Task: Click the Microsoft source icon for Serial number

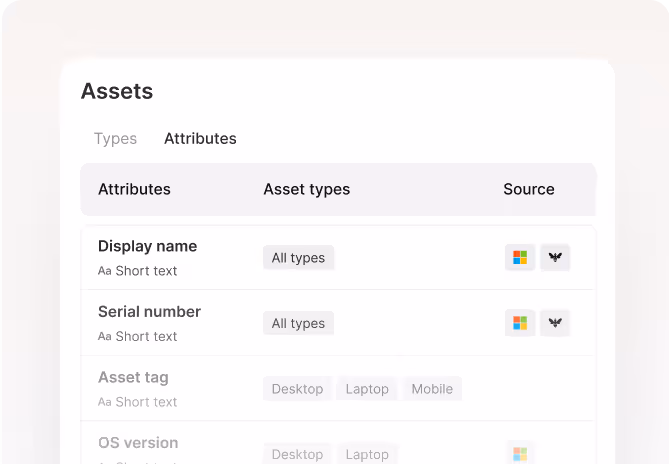Action: click(x=520, y=323)
